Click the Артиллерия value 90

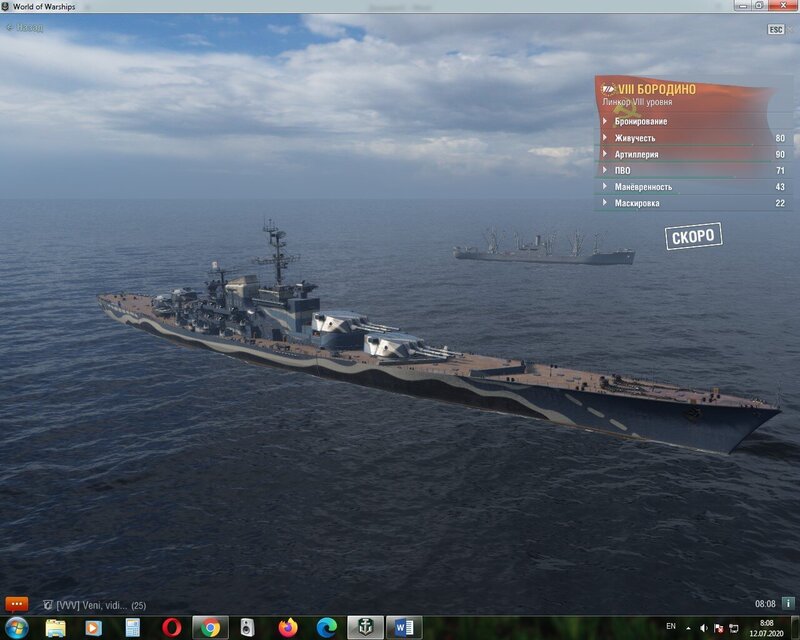coord(780,155)
